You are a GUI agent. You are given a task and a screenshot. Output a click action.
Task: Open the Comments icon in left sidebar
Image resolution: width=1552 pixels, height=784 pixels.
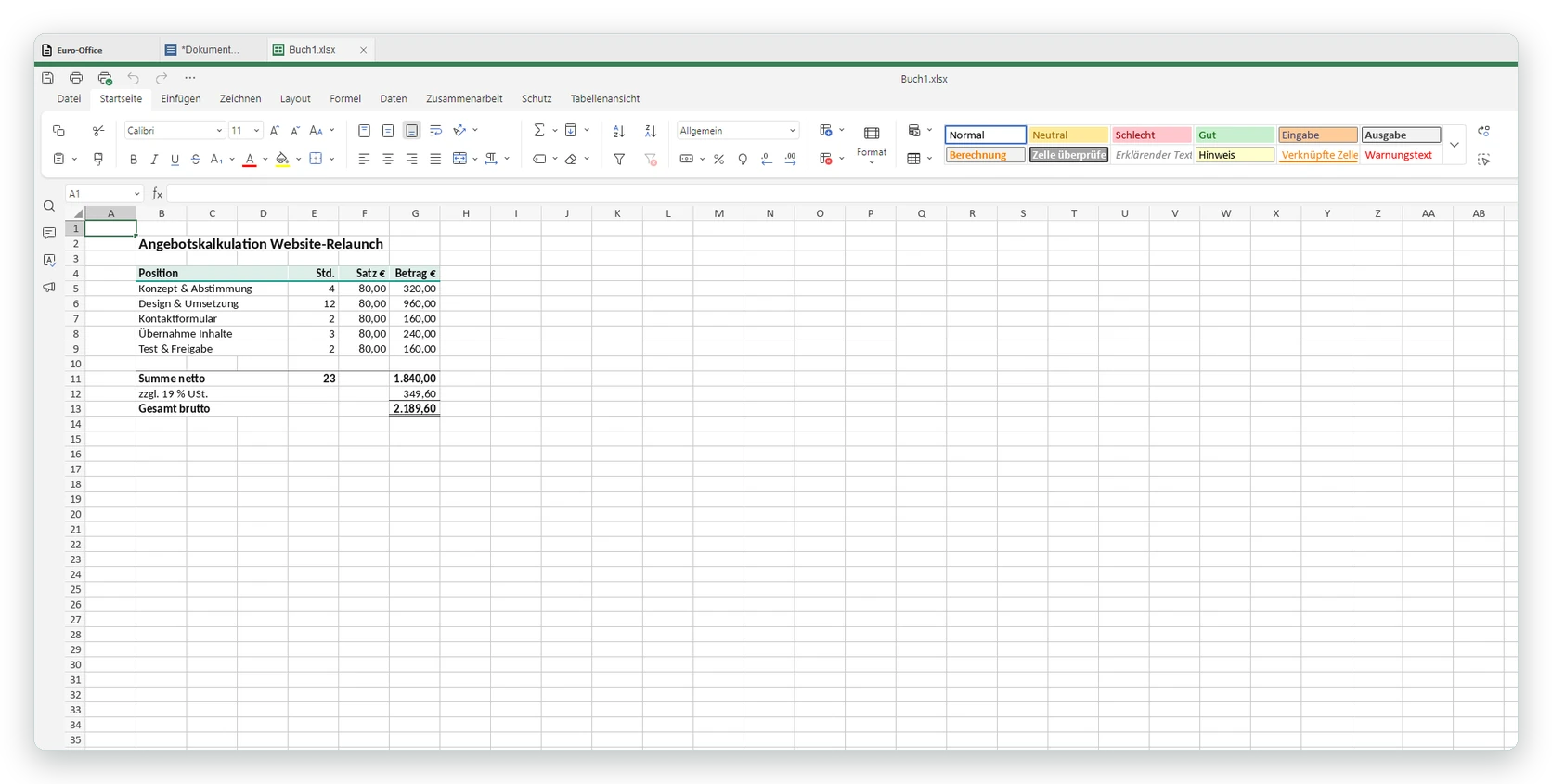coord(49,233)
